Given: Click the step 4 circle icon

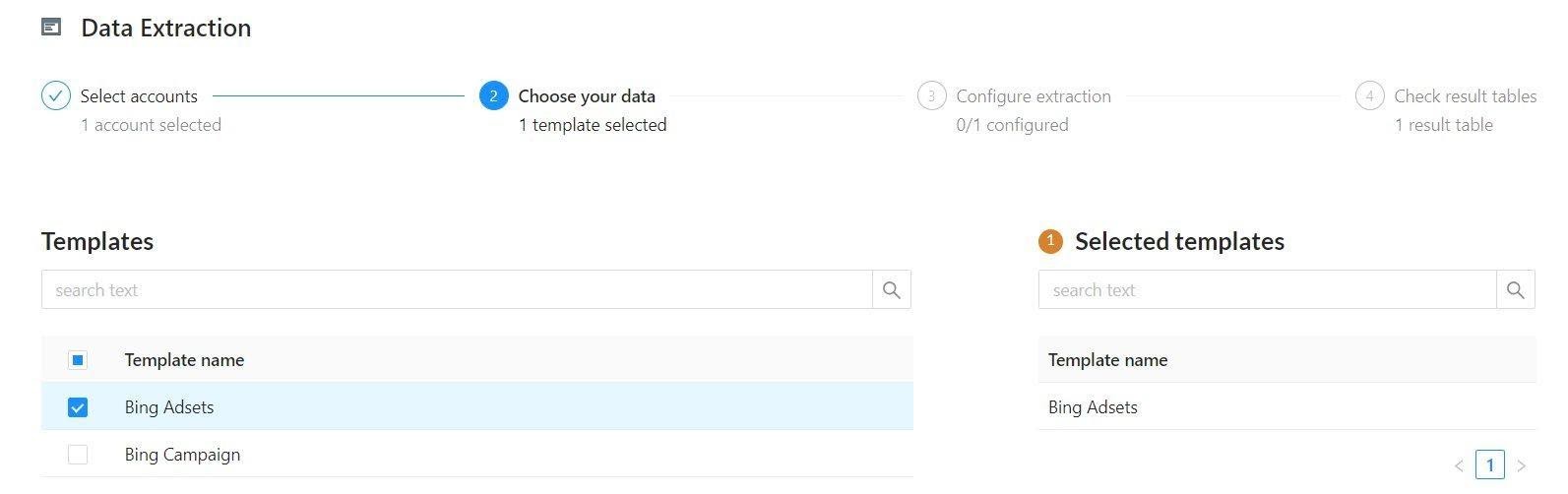Looking at the screenshot, I should point(1369,95).
